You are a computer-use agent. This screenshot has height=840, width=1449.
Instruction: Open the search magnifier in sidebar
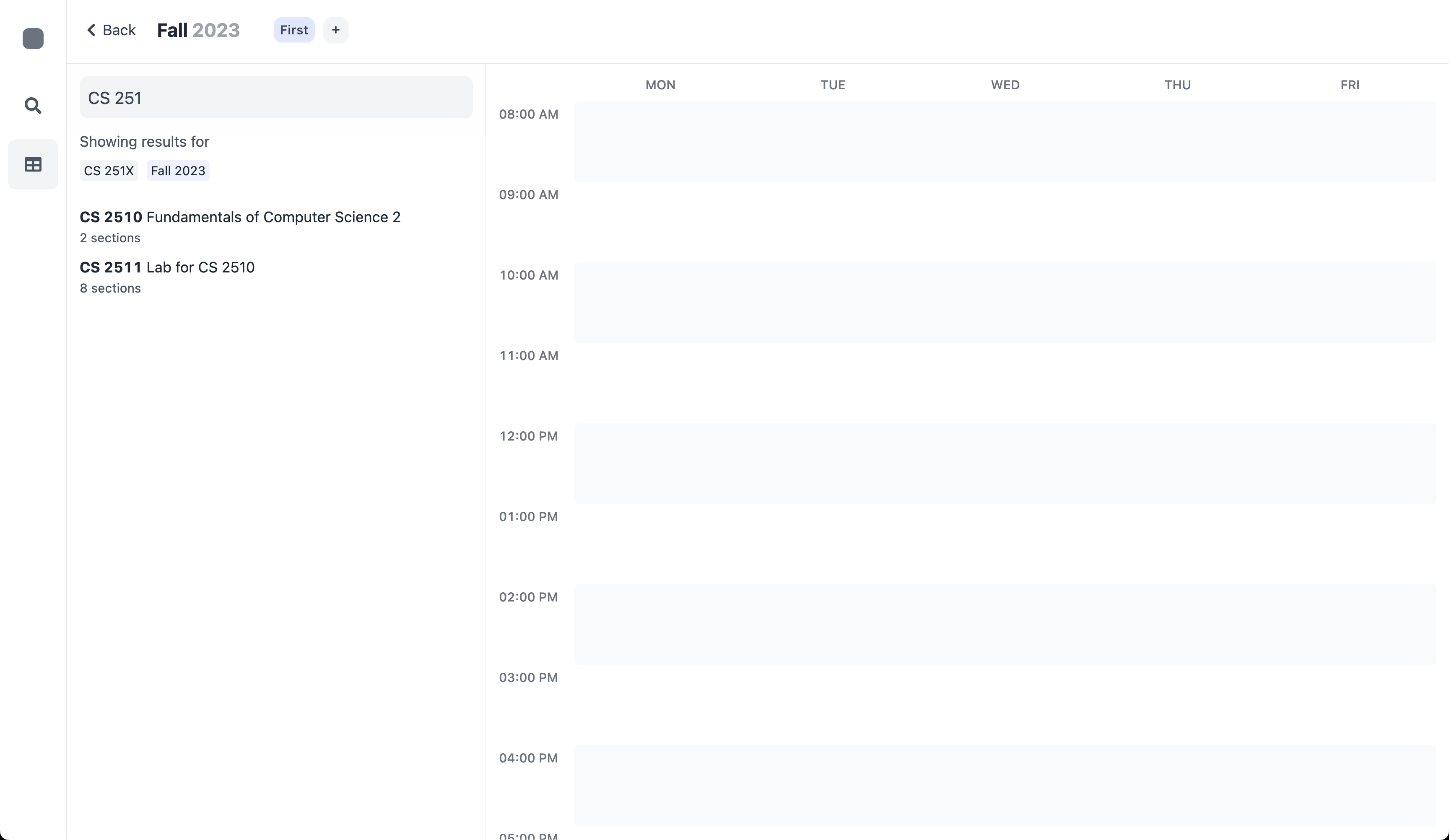point(33,106)
